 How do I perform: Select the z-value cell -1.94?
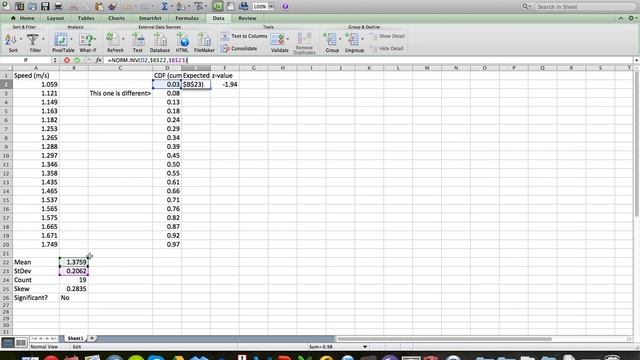225,84
